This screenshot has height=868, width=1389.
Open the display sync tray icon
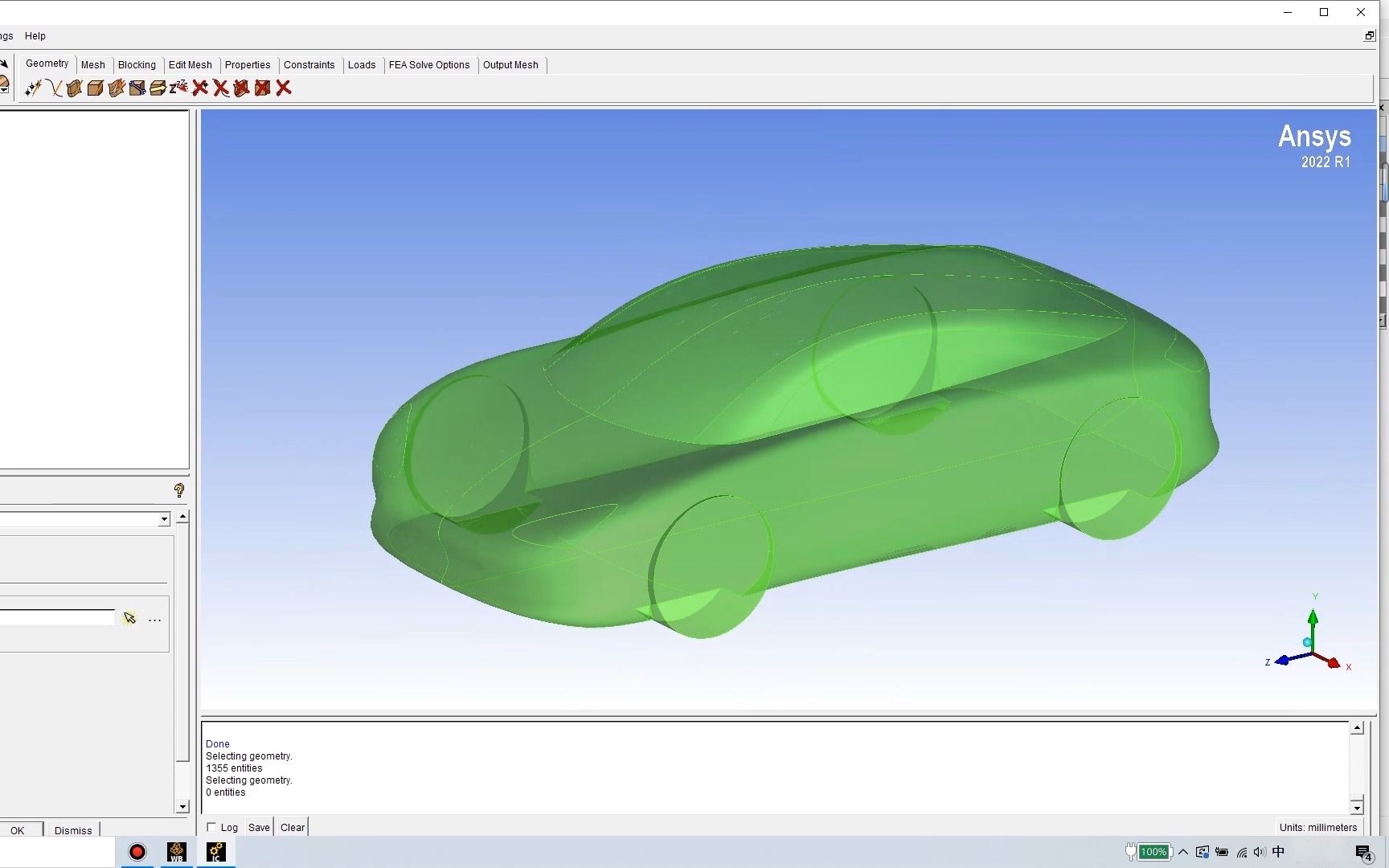pyautogui.click(x=1203, y=852)
